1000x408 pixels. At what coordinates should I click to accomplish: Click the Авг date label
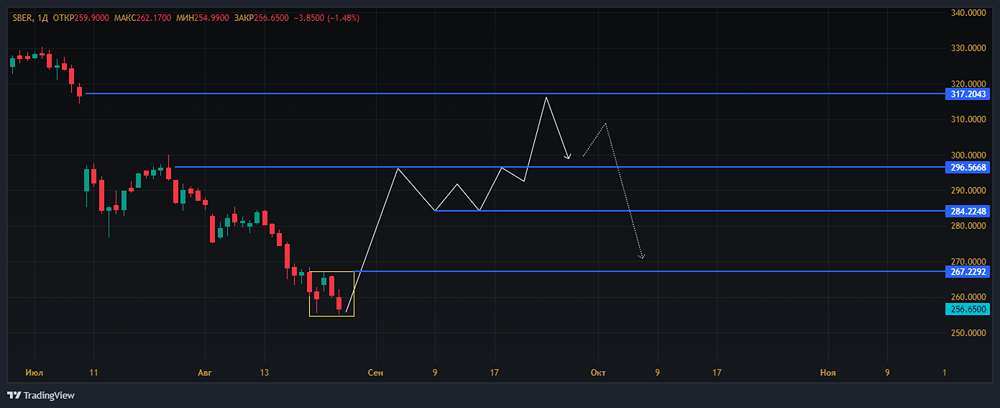(x=205, y=372)
